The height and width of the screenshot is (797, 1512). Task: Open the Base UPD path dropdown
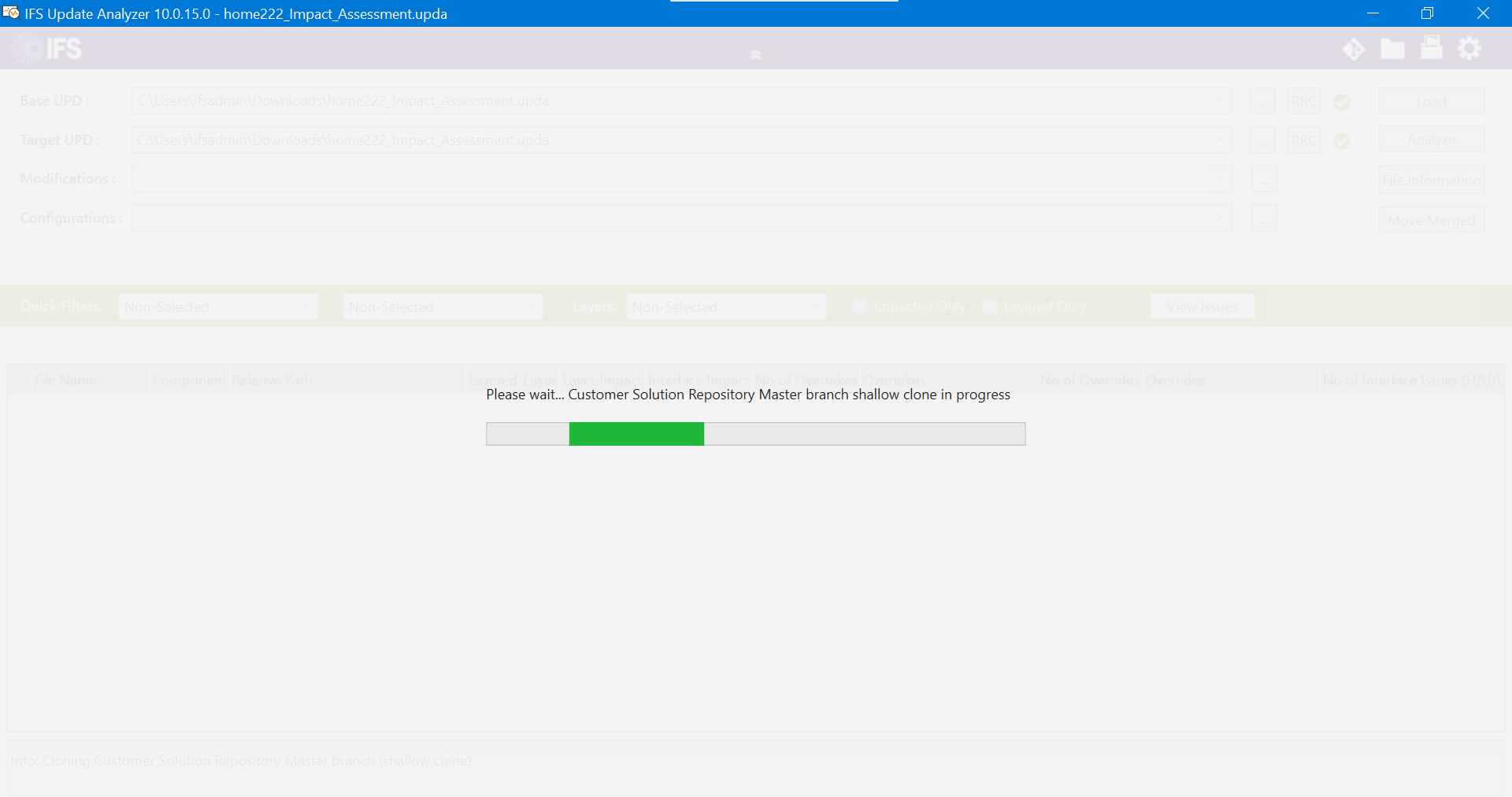pyautogui.click(x=1221, y=101)
